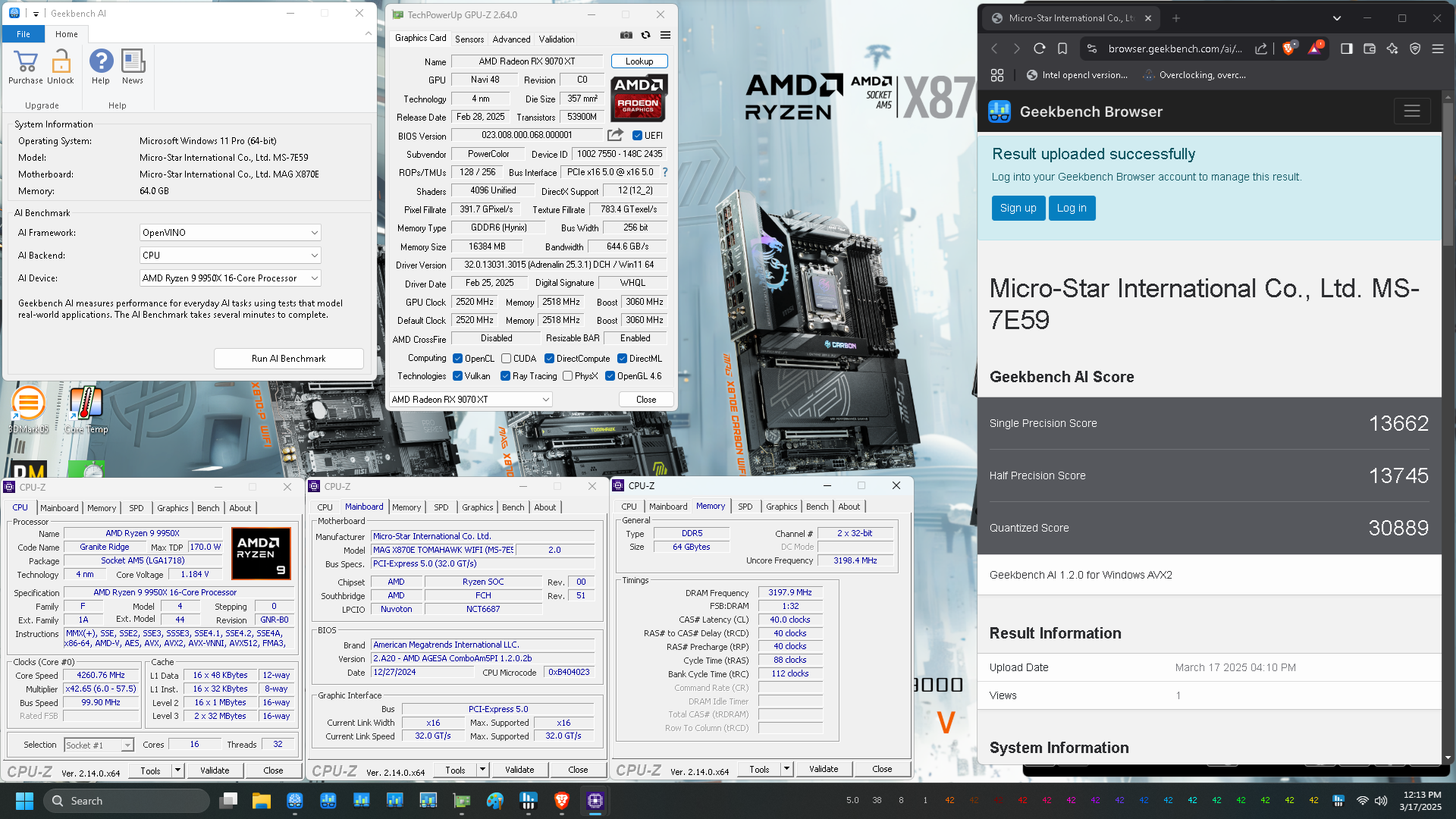
Task: Select Graphics tab in right CPU-Z window
Action: pos(781,507)
